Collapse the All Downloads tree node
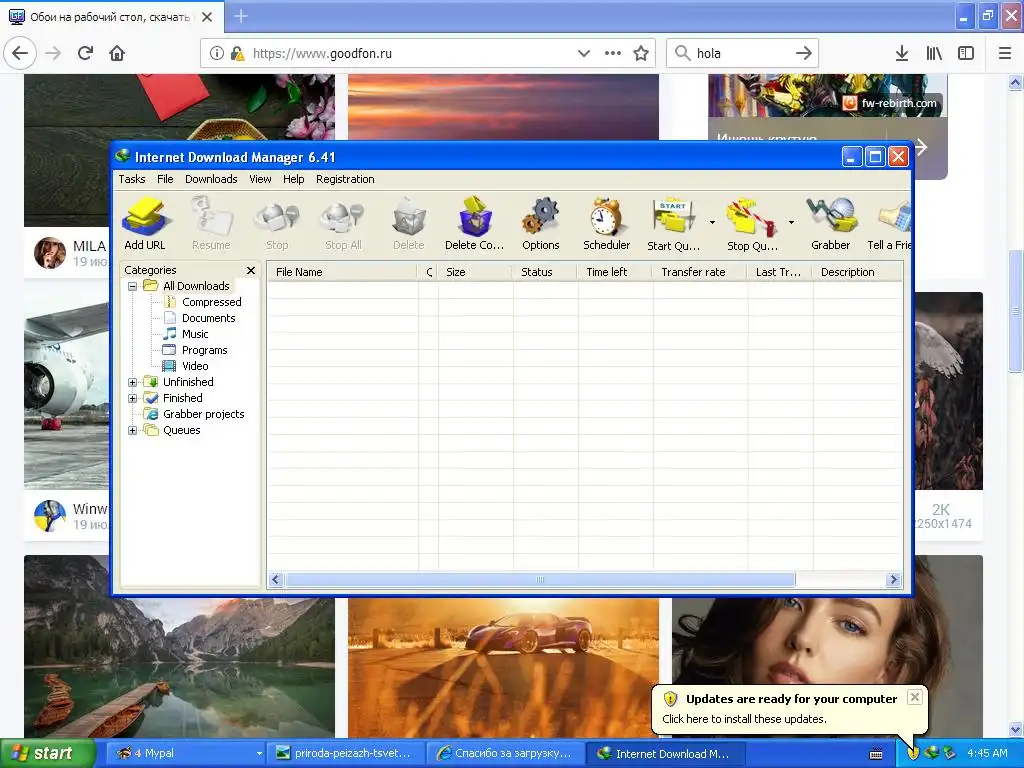The width and height of the screenshot is (1024, 768). pyautogui.click(x=133, y=286)
